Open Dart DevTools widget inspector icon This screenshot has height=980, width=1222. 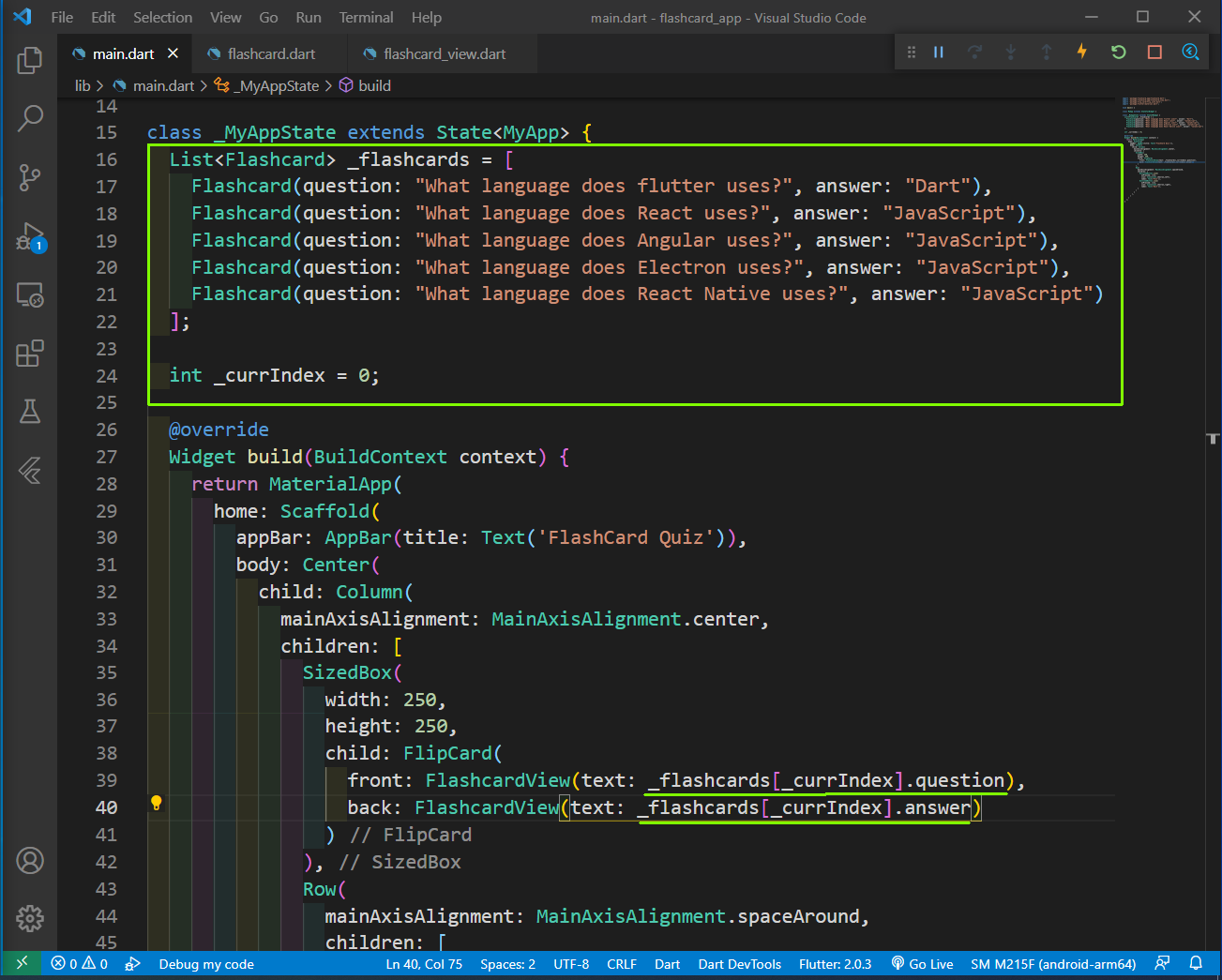coord(1190,53)
